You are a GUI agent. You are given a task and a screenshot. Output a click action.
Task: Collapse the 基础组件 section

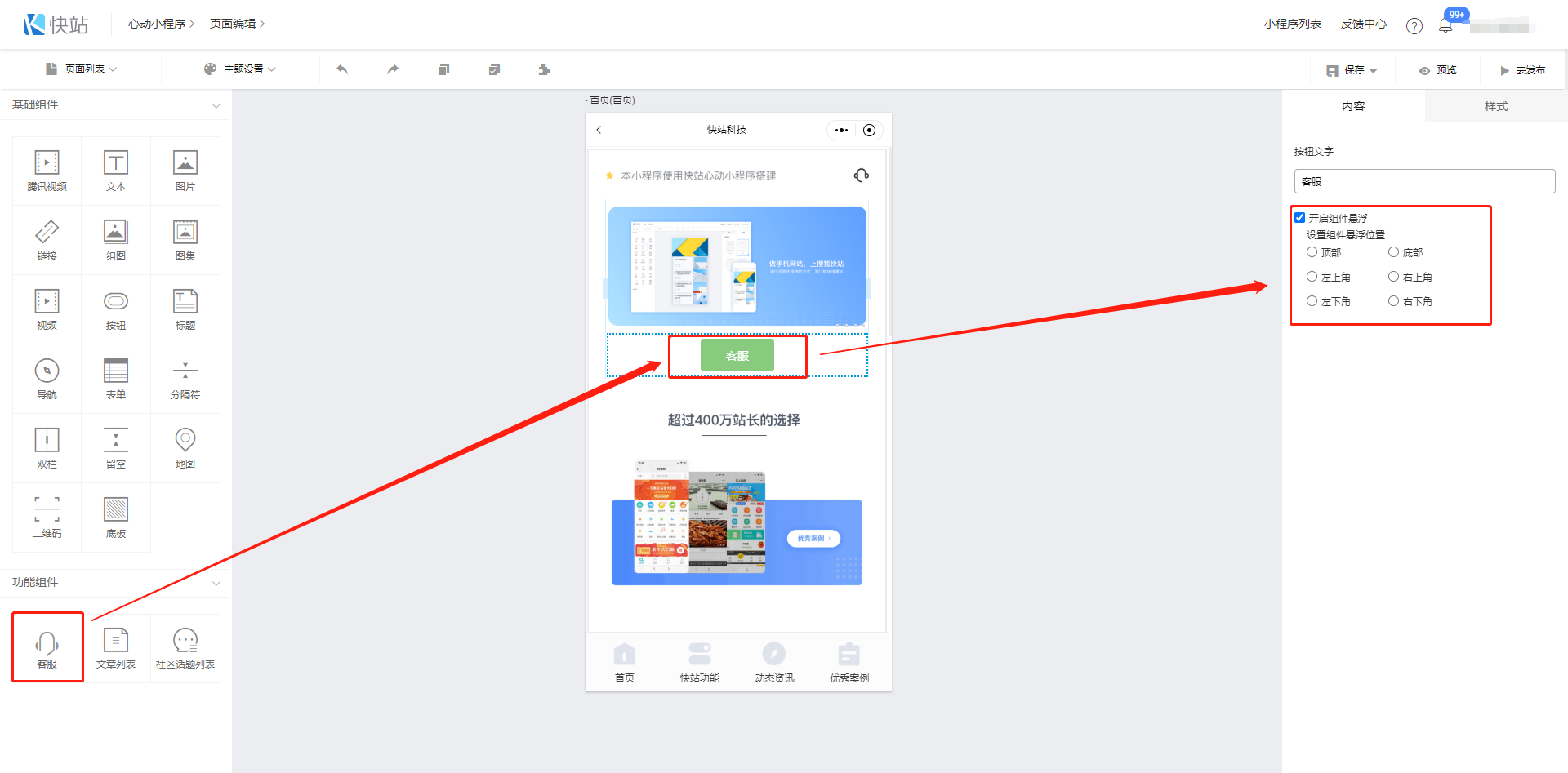pos(216,105)
